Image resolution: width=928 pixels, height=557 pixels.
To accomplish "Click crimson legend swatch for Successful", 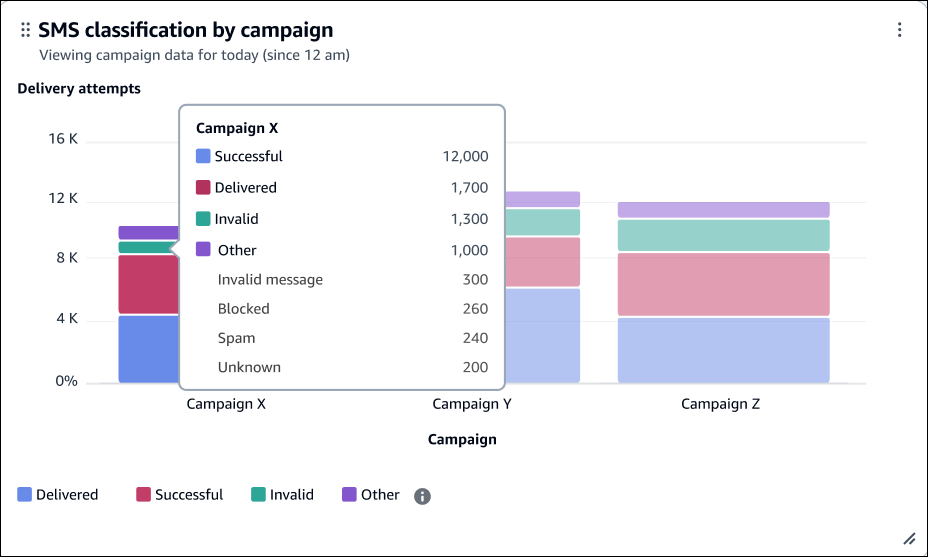I will coord(144,495).
